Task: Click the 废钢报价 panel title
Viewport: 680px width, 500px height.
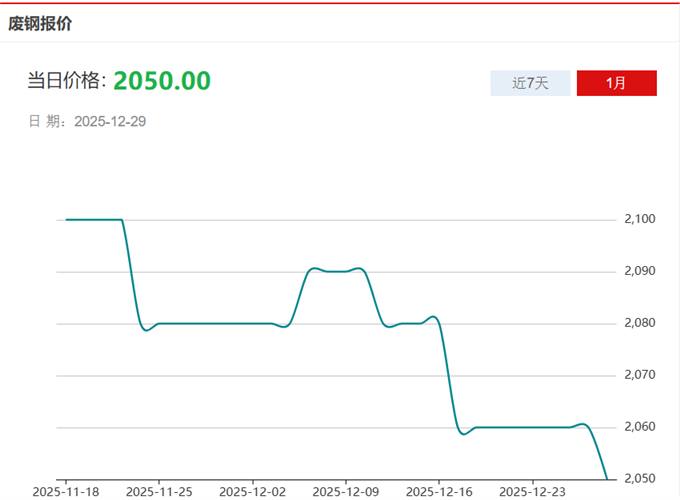Action: pyautogui.click(x=40, y=23)
